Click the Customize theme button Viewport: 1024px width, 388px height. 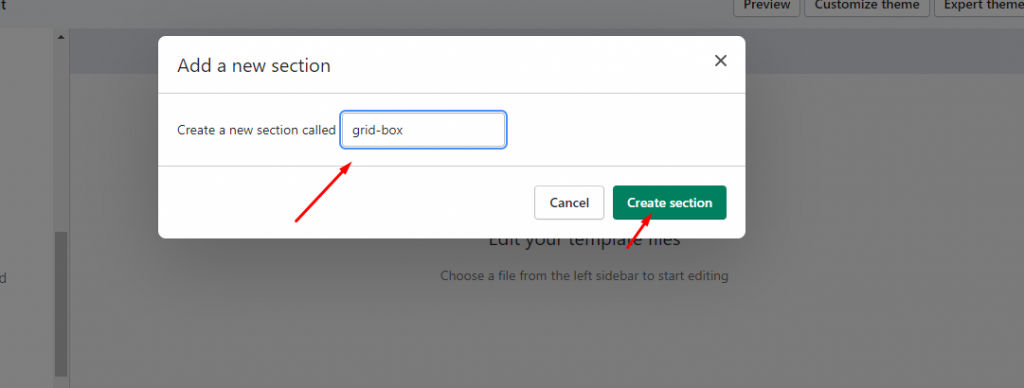tap(867, 7)
